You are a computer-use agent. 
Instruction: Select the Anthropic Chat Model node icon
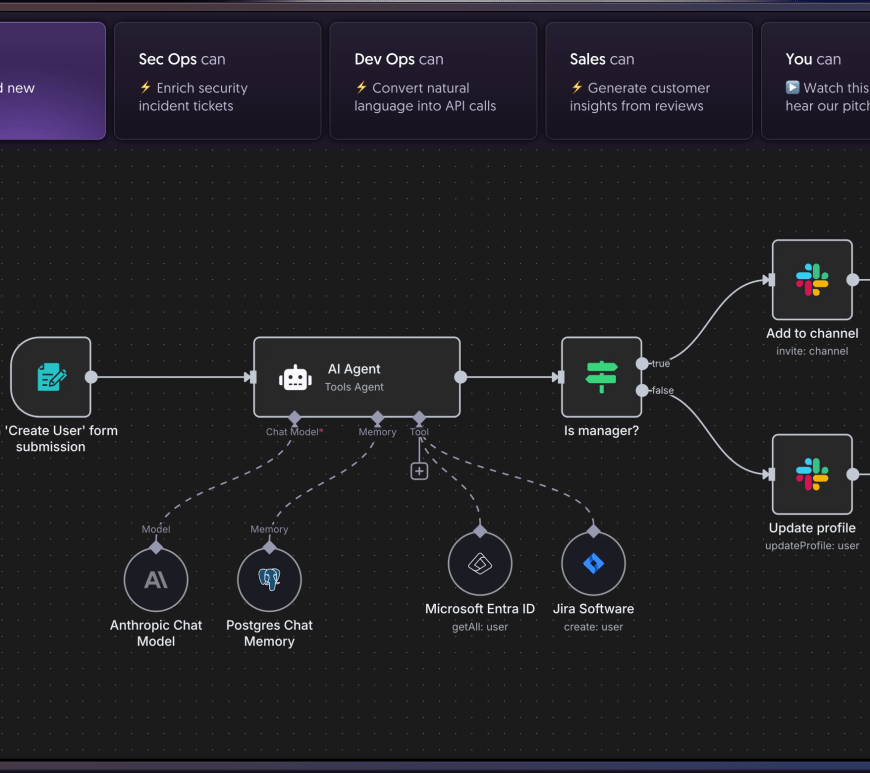coord(156,579)
